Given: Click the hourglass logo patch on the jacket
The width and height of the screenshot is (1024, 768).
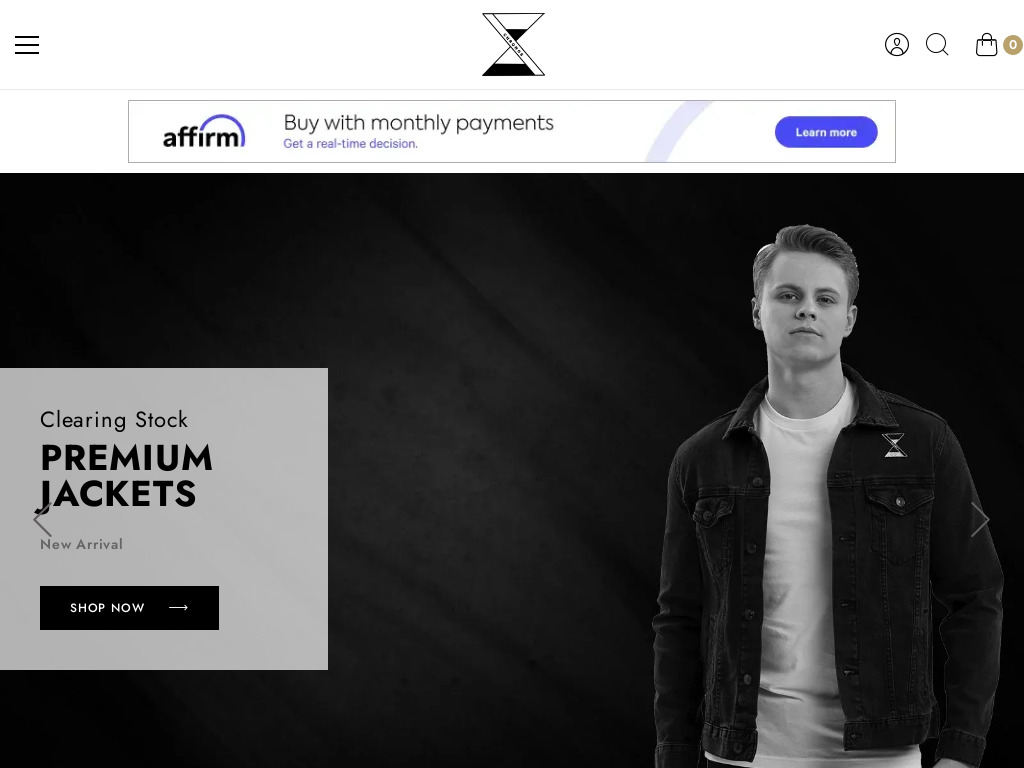Looking at the screenshot, I should 894,445.
